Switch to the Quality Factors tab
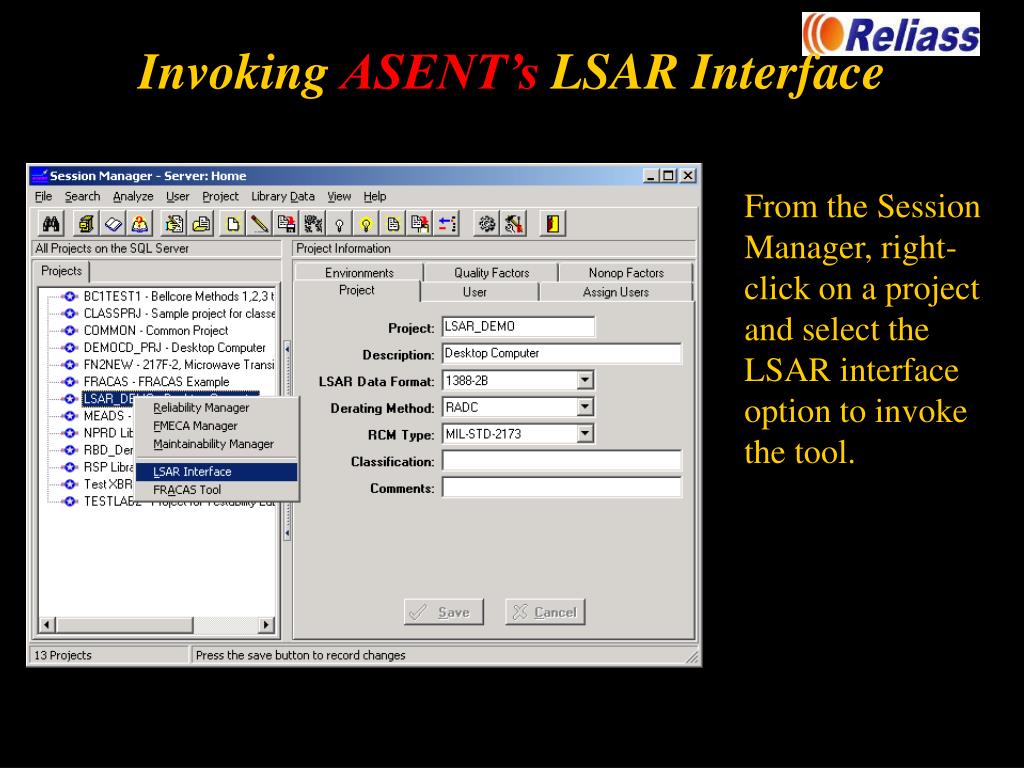 (491, 273)
